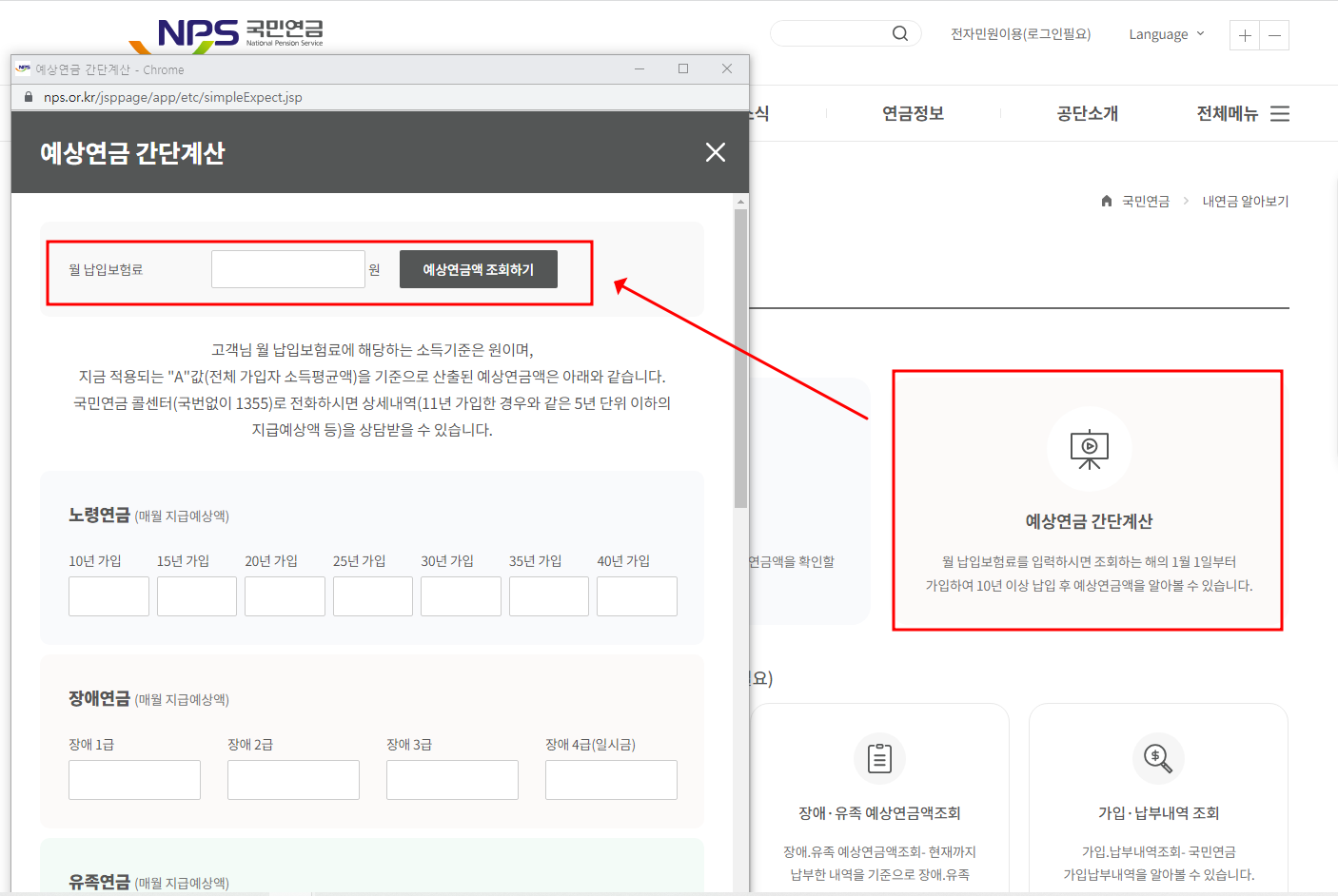The image size is (1338, 896).
Task: Click the 내연금 알아보기 breadcrumb link
Action: coord(1247,201)
